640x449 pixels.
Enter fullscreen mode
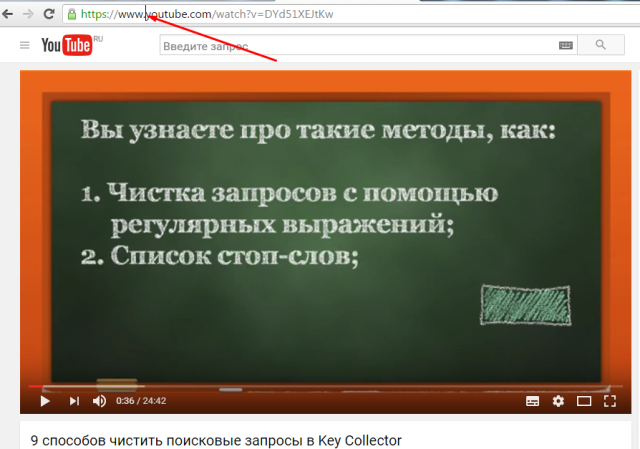[610, 401]
